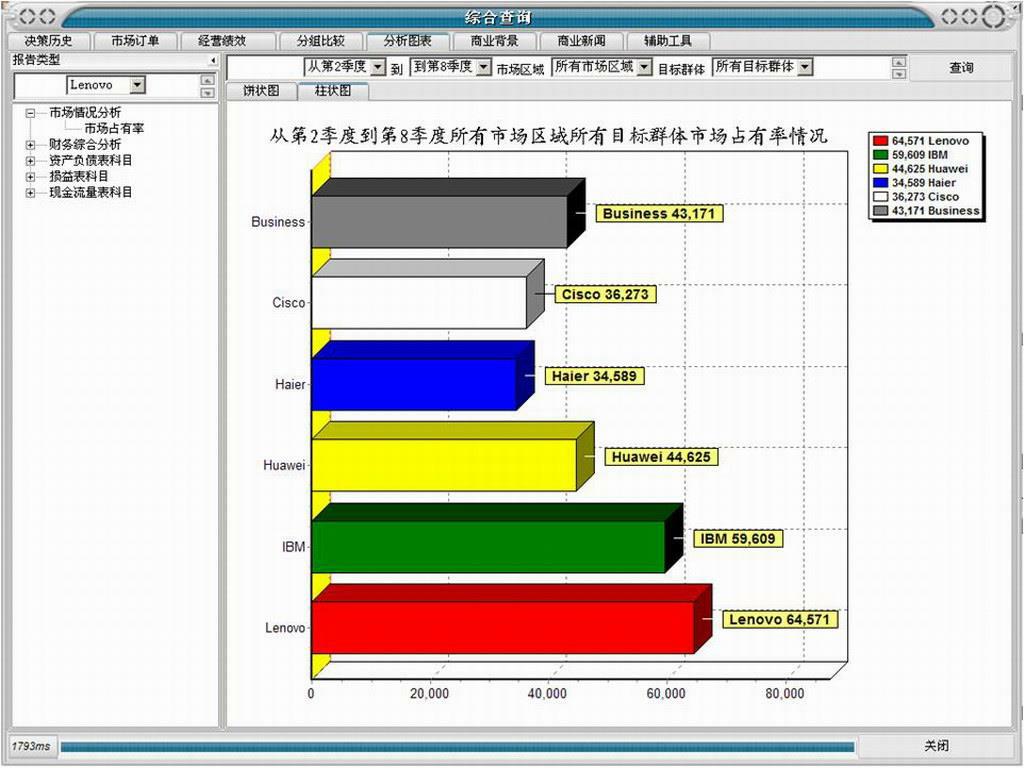Switch to 分组比较 tab
The height and width of the screenshot is (768, 1024).
320,40
